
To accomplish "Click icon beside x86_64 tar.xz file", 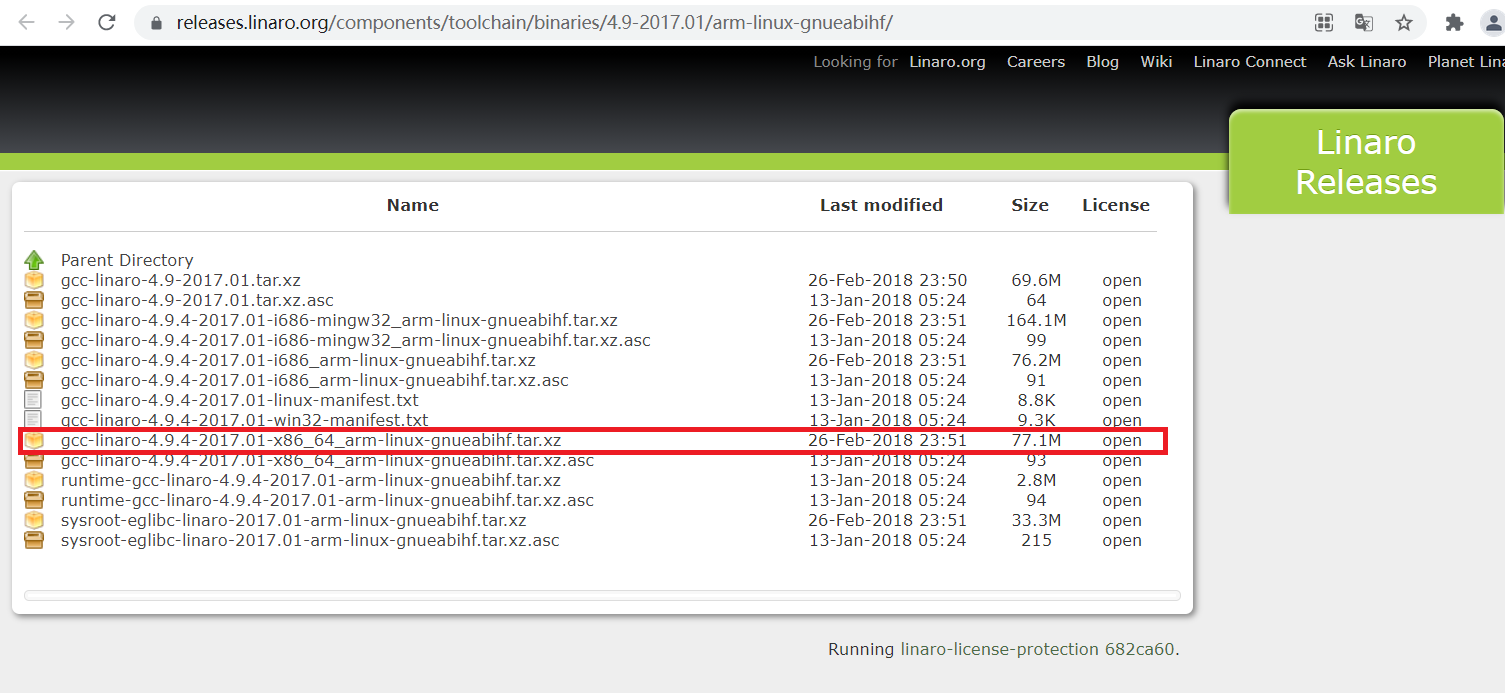I will tap(34, 440).
